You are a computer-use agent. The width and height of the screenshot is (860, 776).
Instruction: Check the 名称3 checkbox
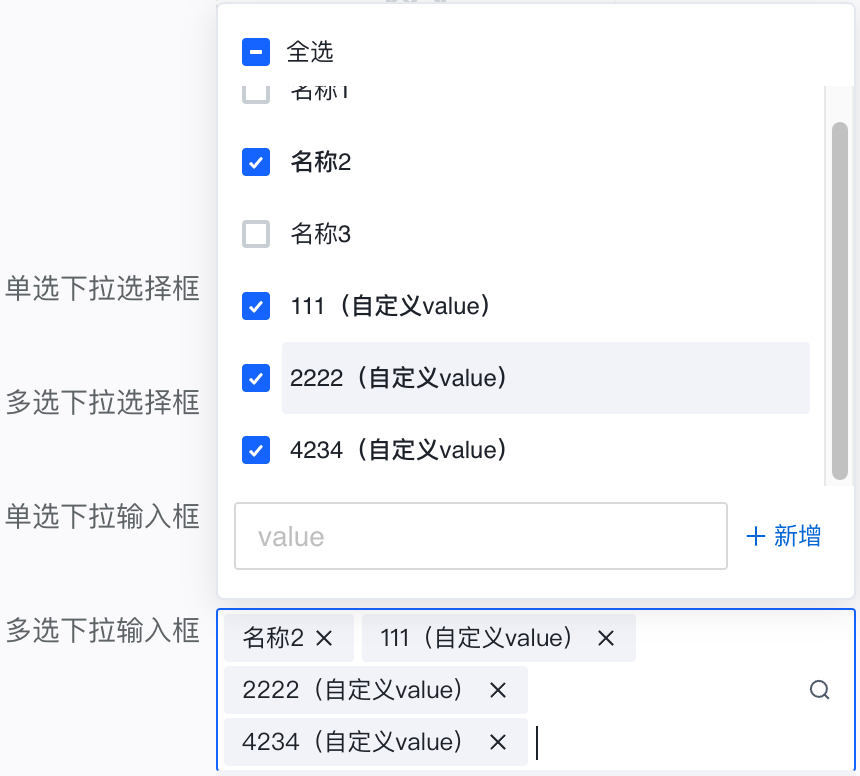pyautogui.click(x=256, y=234)
